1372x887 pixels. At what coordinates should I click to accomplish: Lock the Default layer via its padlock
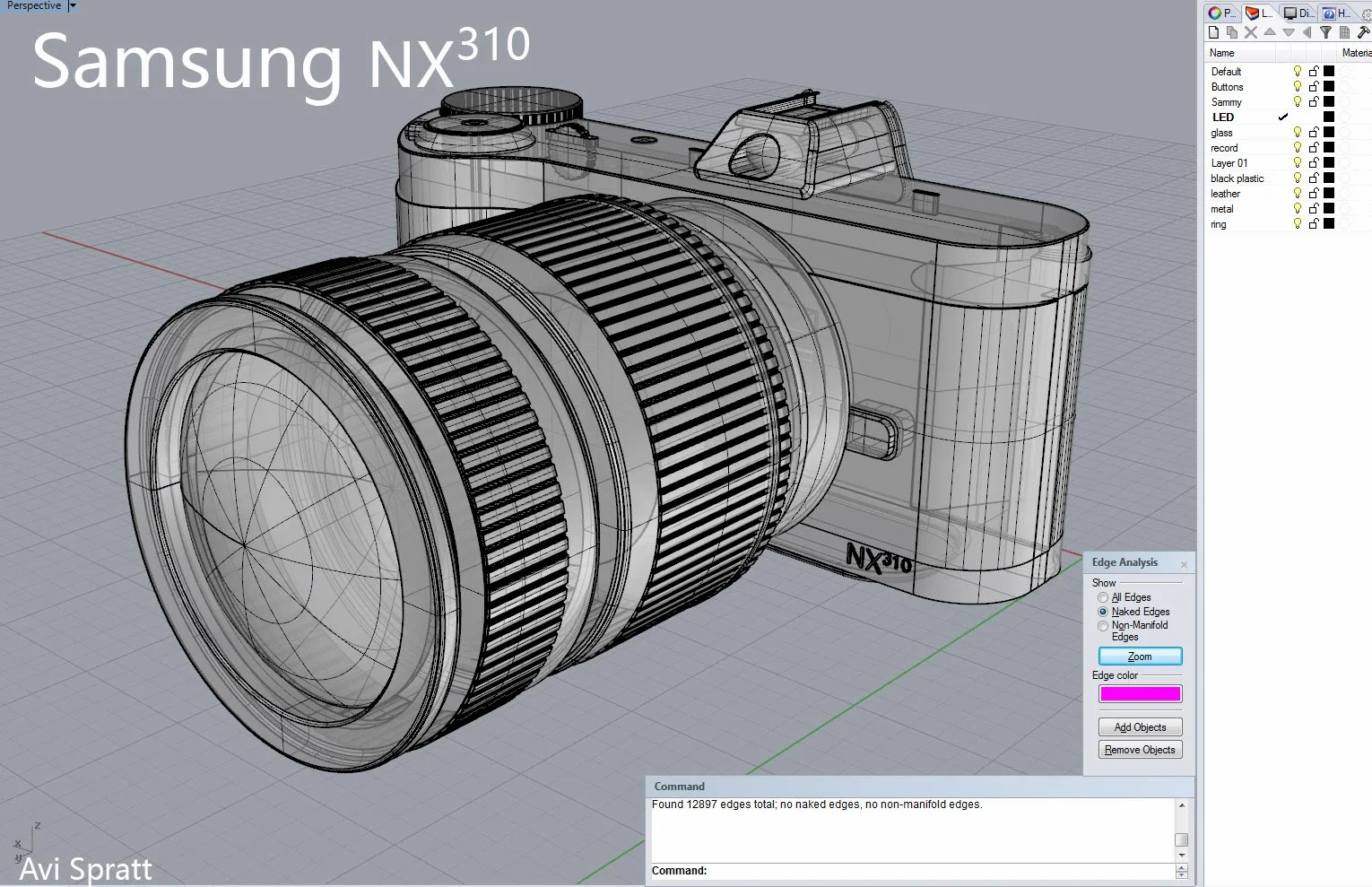point(1314,71)
